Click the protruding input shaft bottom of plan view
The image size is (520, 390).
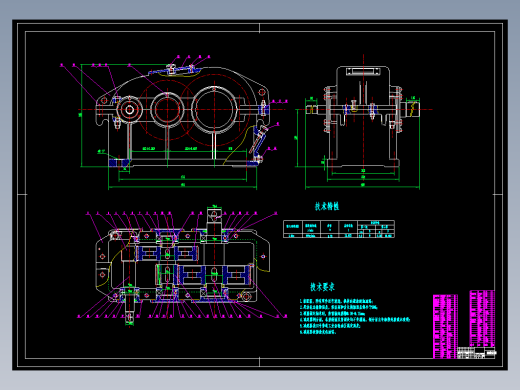(x=130, y=312)
